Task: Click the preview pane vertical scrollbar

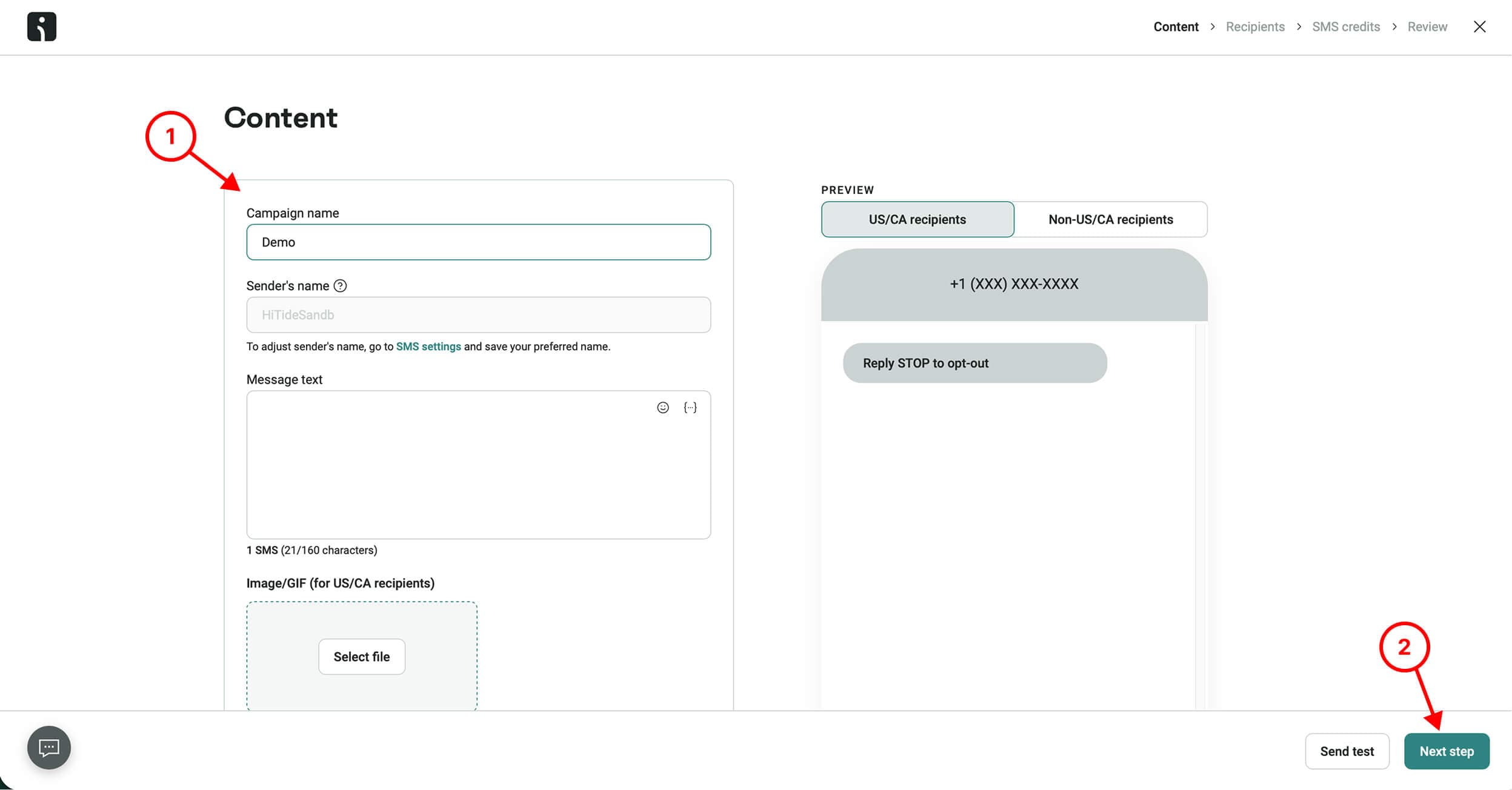Action: pos(1200,515)
